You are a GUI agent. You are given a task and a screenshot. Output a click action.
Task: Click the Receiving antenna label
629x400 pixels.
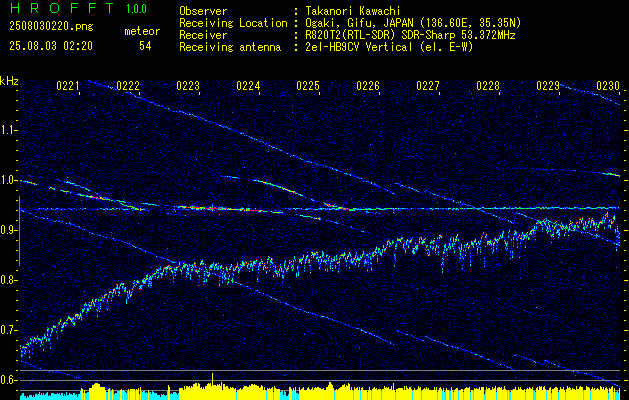pyautogui.click(x=230, y=47)
